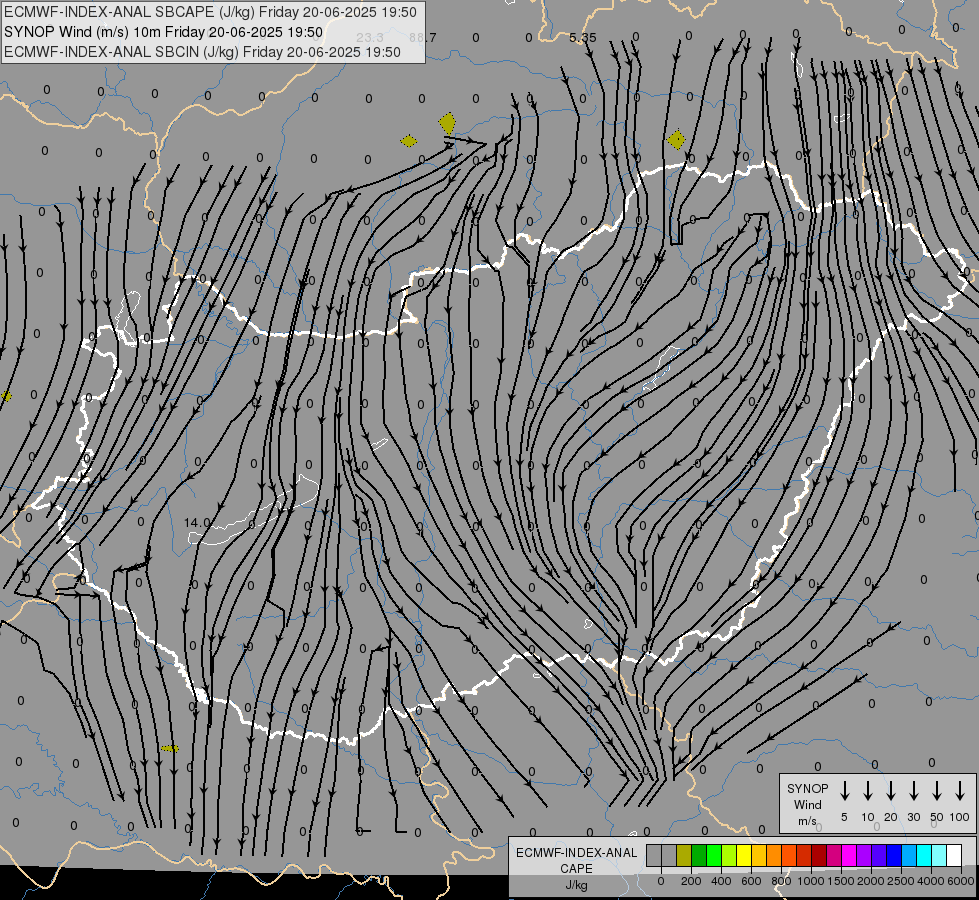Click the 400 tick label on CAPE scale
This screenshot has width=979, height=900.
(x=721, y=881)
